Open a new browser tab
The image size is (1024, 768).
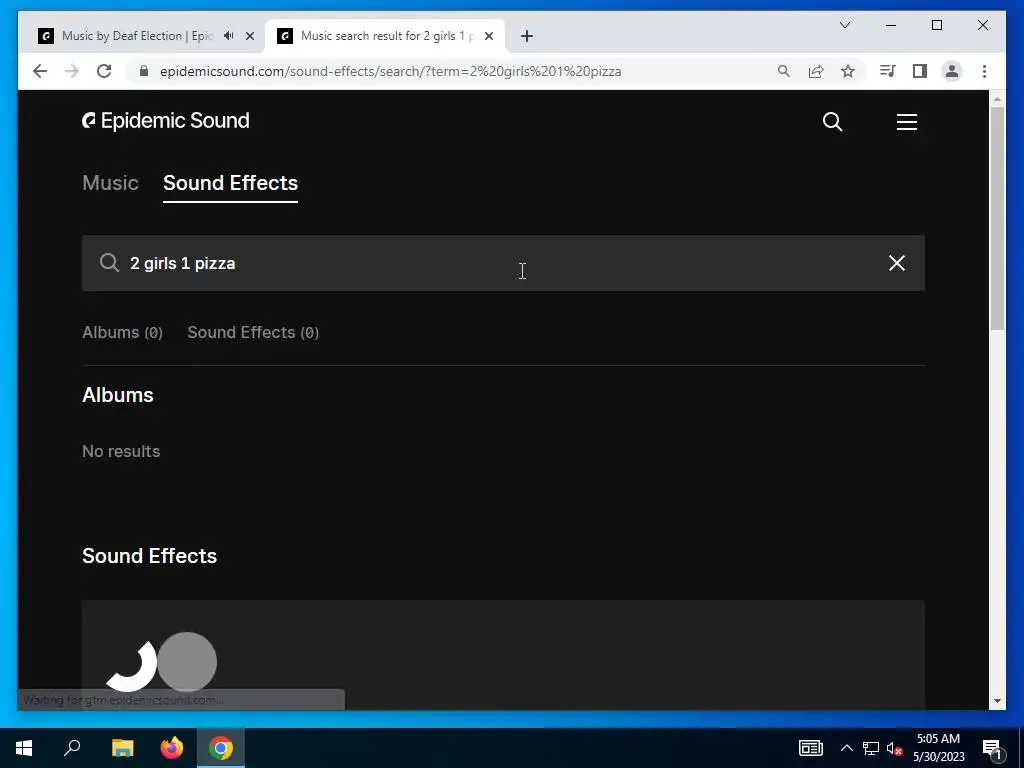pos(527,36)
